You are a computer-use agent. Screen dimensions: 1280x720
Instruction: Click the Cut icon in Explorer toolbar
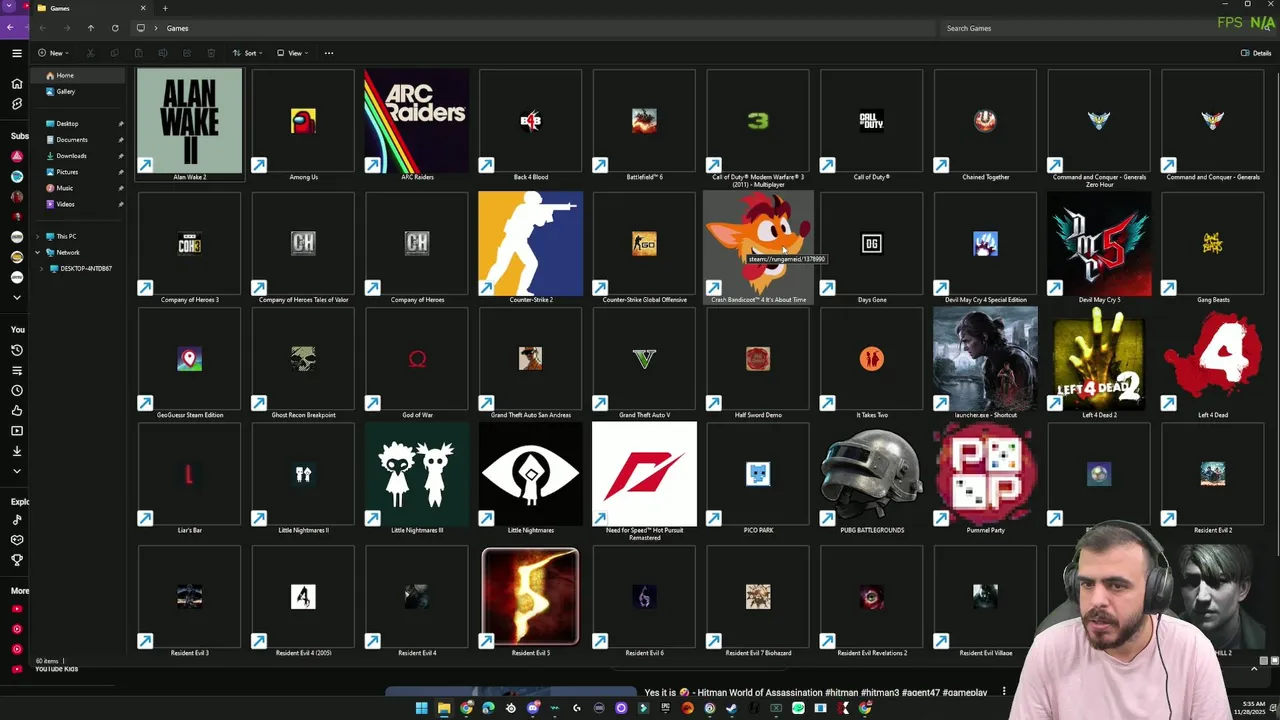click(x=90, y=53)
